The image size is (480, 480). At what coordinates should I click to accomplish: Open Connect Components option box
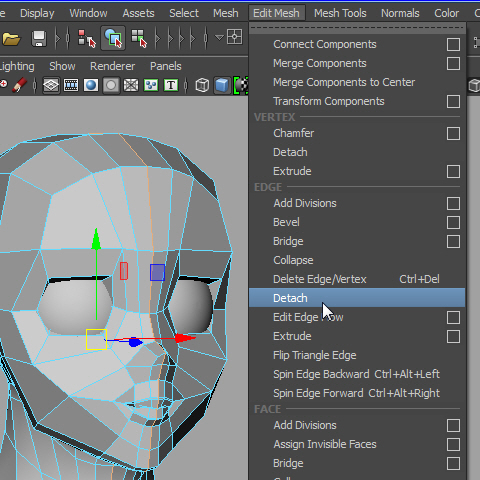(453, 44)
